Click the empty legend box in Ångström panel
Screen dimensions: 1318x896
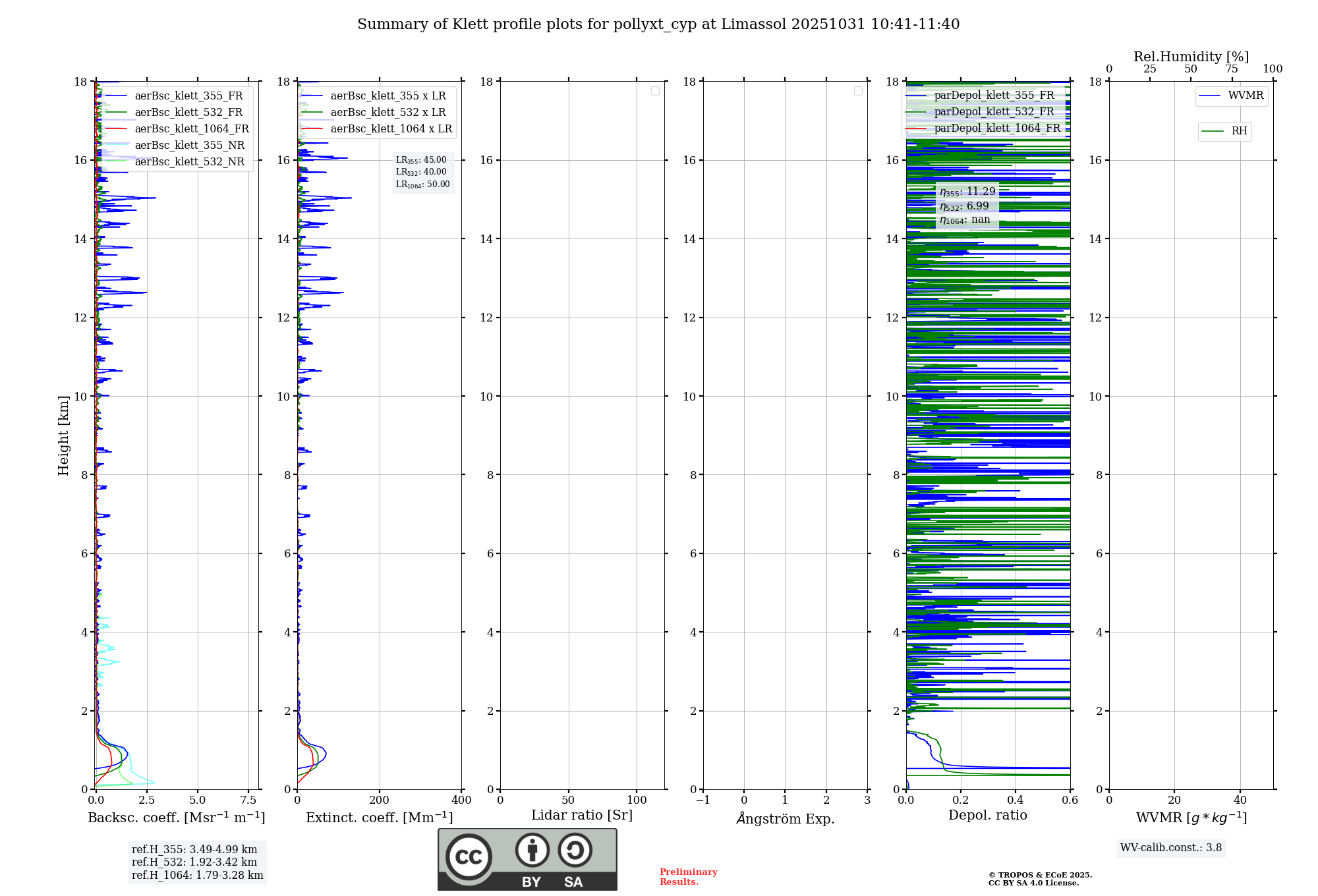tap(858, 91)
